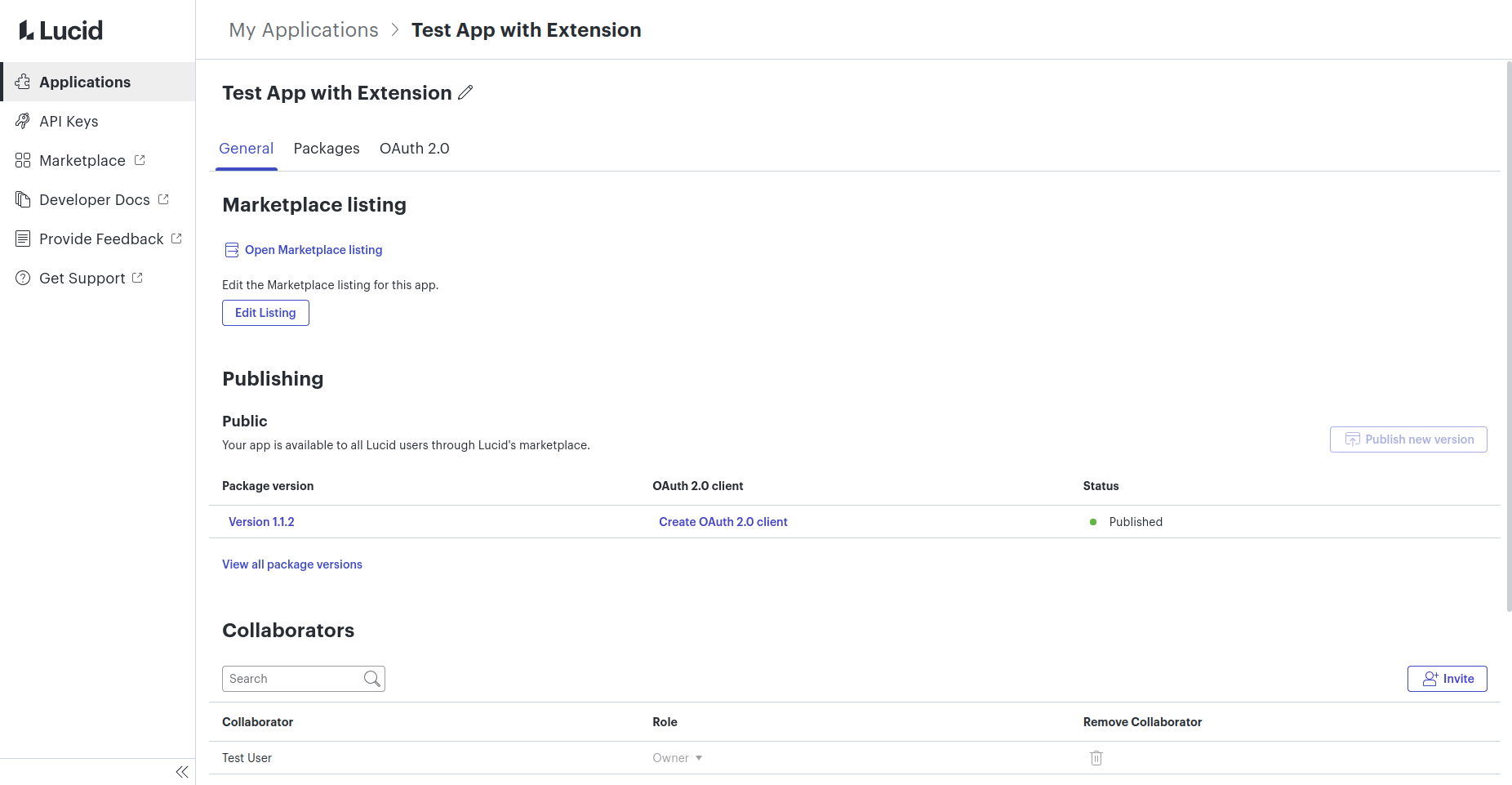1512x785 pixels.
Task: Click the breadcrumb chevron separator
Action: point(395,30)
